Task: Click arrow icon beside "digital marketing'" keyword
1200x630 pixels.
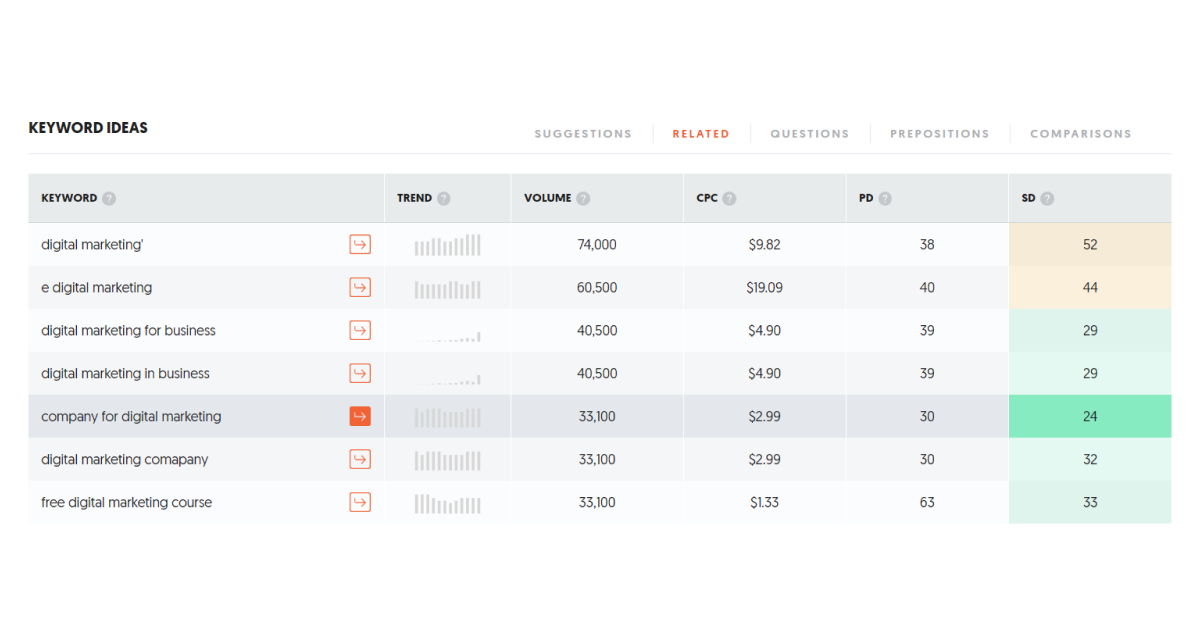Action: (x=360, y=244)
